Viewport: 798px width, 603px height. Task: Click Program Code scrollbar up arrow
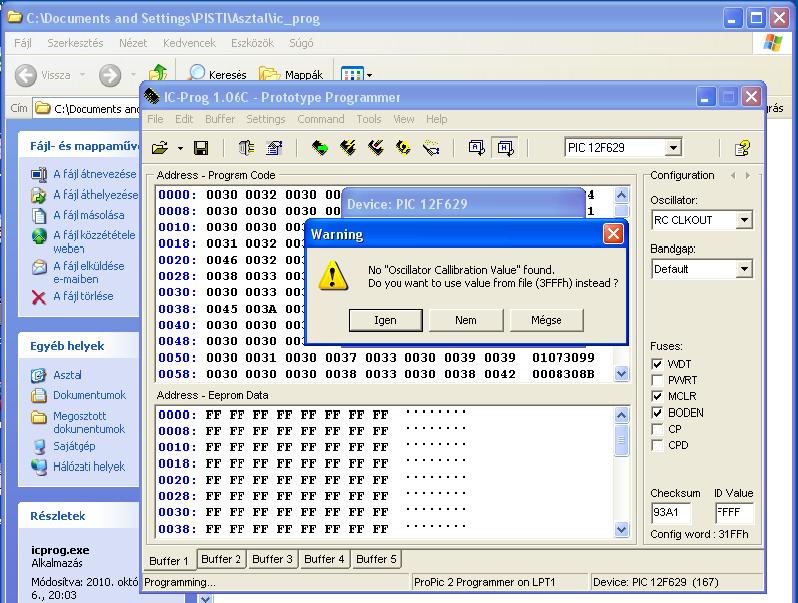point(621,195)
